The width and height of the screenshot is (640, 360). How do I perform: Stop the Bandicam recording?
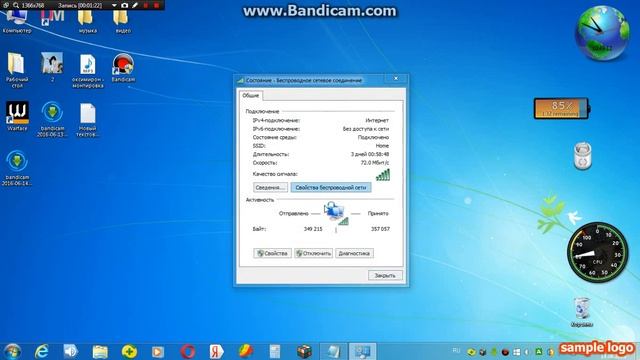click(x=156, y=5)
